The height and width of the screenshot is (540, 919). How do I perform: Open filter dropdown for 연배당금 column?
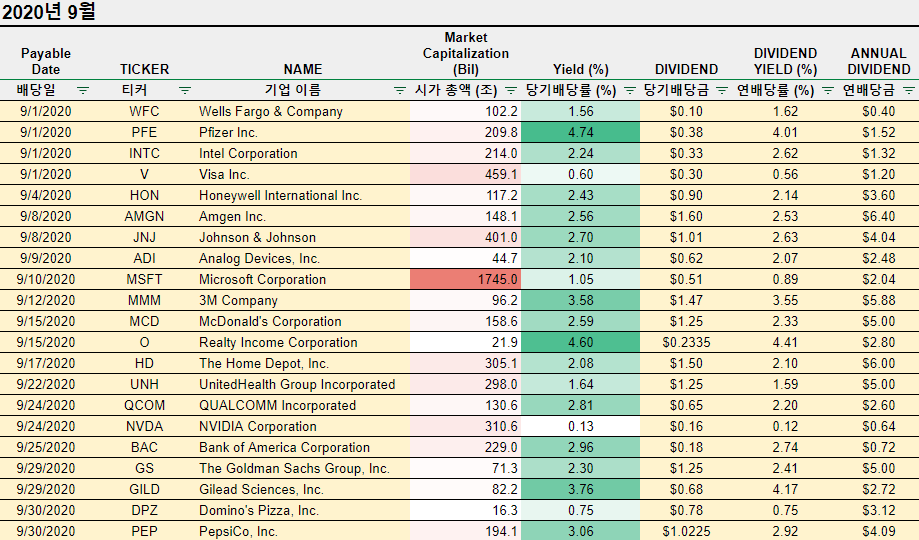tap(909, 90)
